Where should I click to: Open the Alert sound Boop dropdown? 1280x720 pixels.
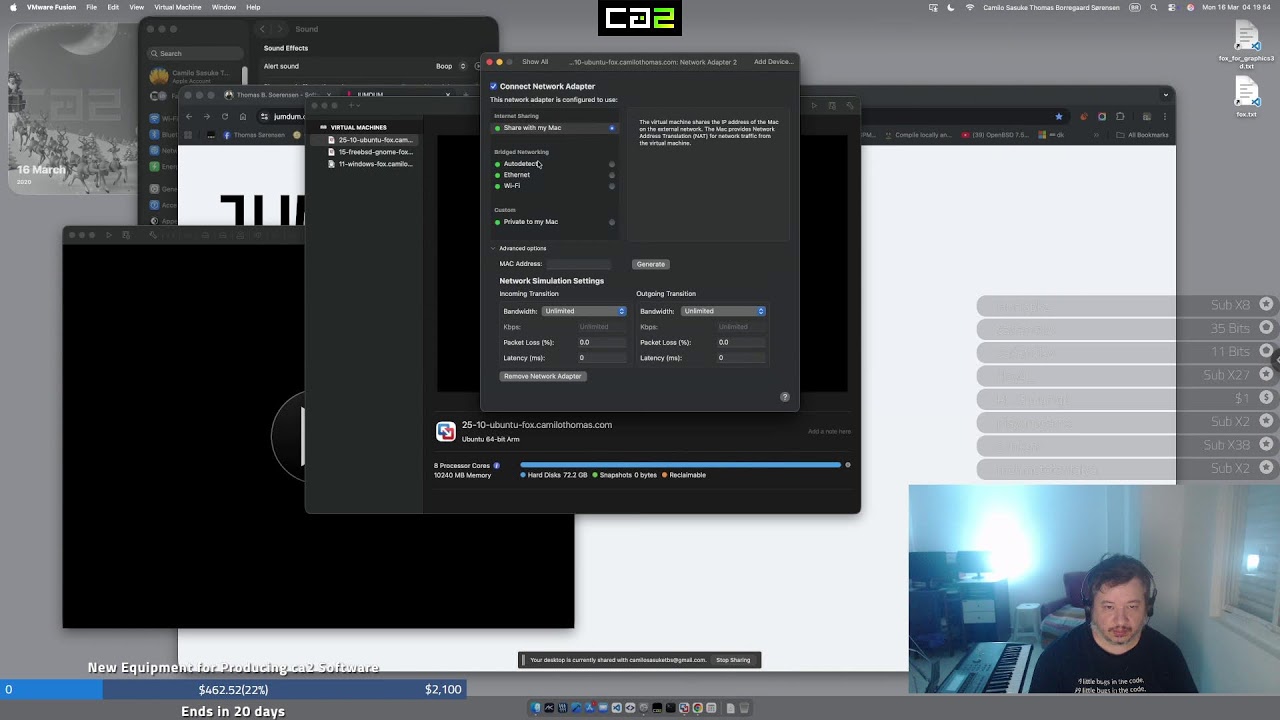[x=452, y=66]
